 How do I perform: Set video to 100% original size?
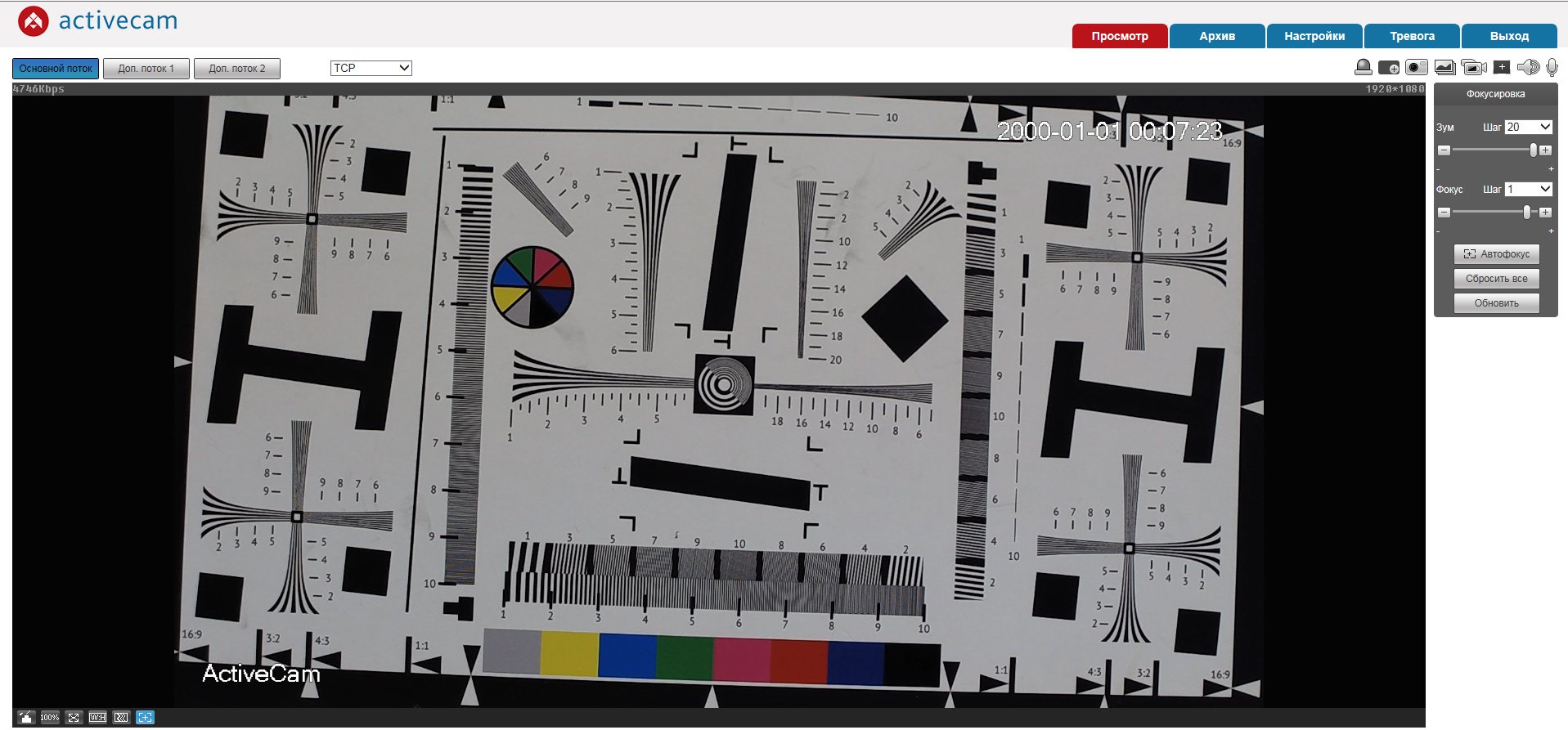(50, 718)
